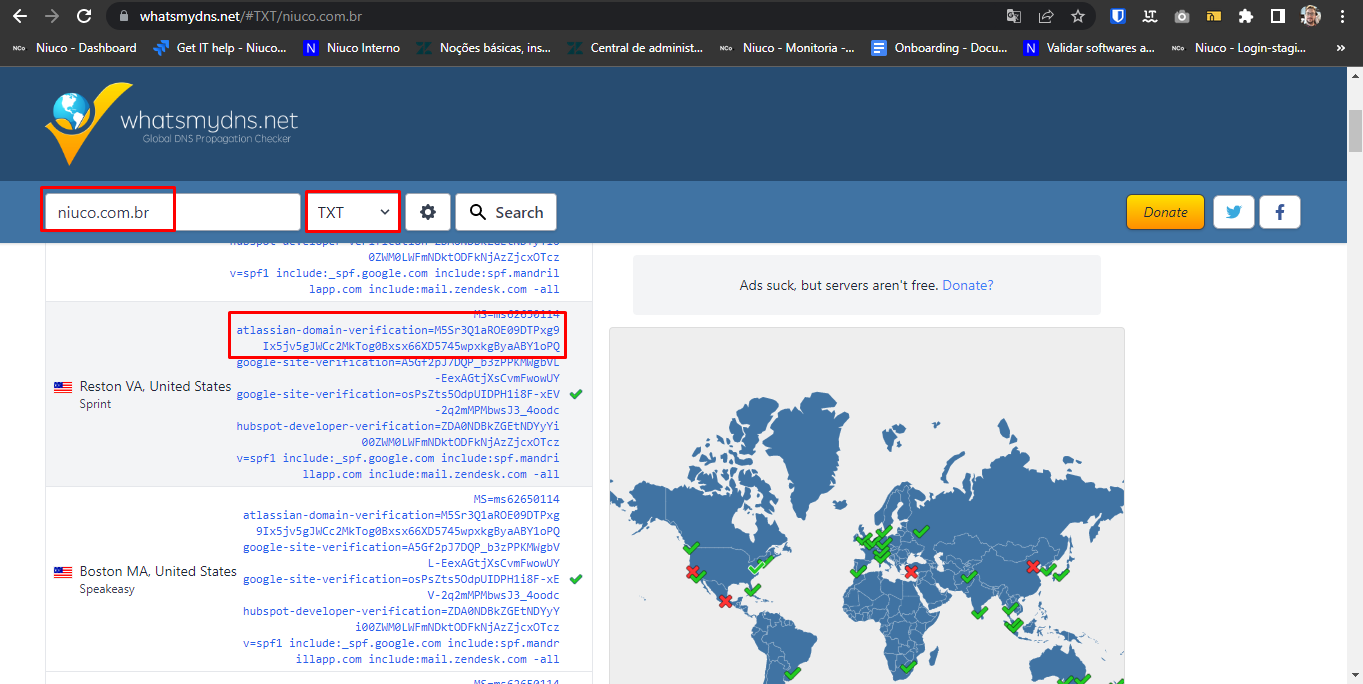Click 'MS=ms62650114' in the Boston MA result
This screenshot has height=684, width=1363.
coord(517,499)
